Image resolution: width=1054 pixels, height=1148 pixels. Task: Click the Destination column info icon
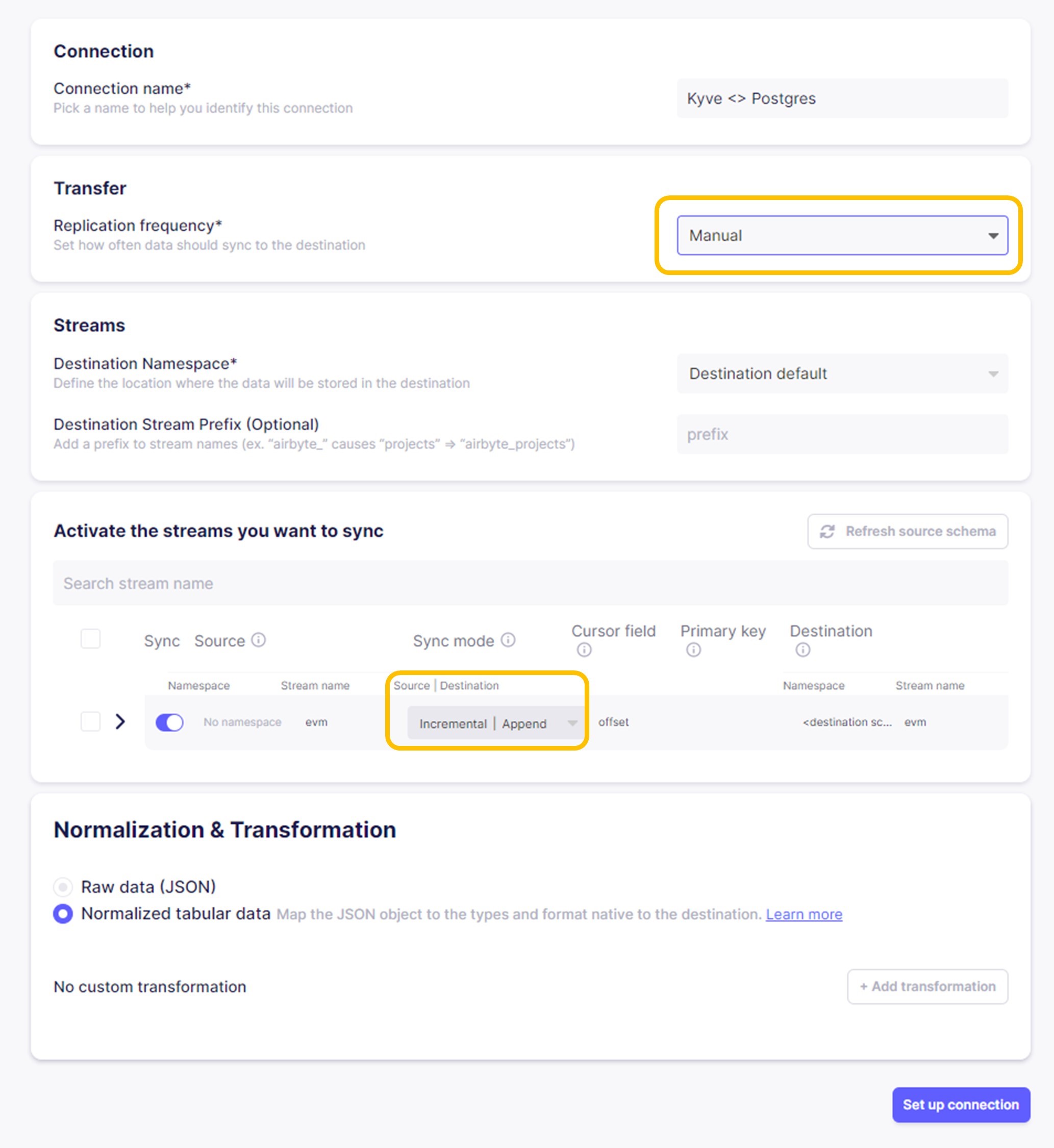coord(802,650)
